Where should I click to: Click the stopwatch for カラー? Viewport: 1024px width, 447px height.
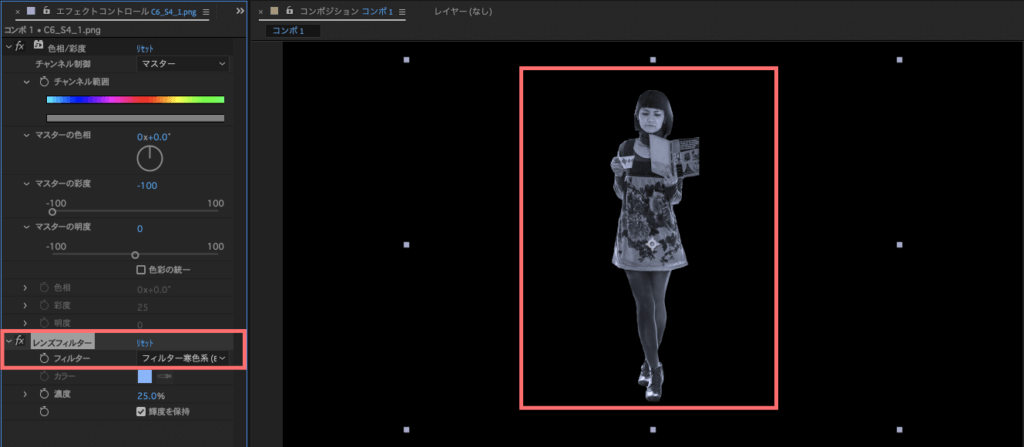point(44,376)
